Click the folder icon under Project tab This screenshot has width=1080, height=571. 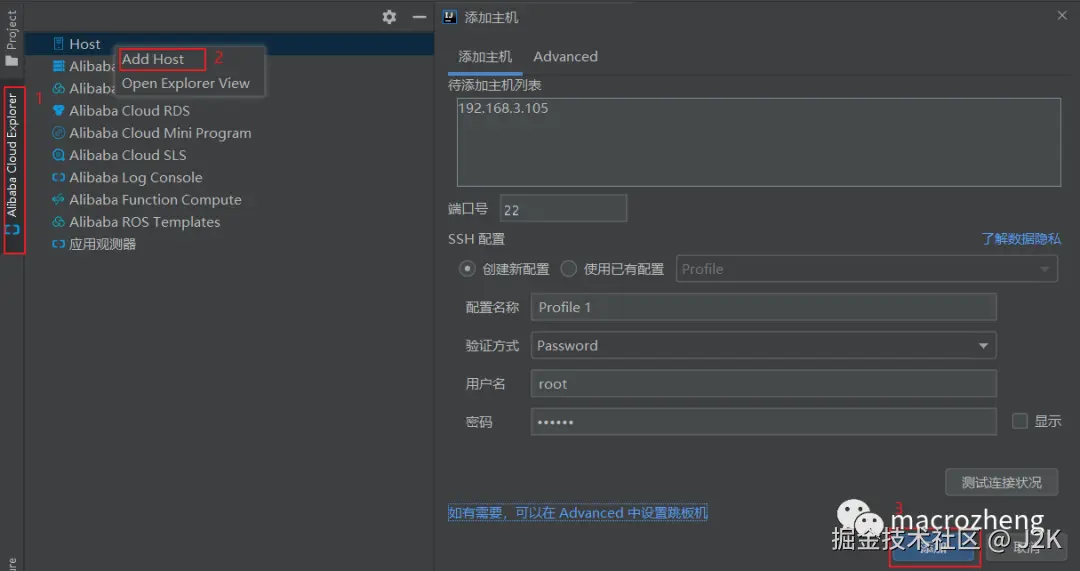tap(11, 61)
